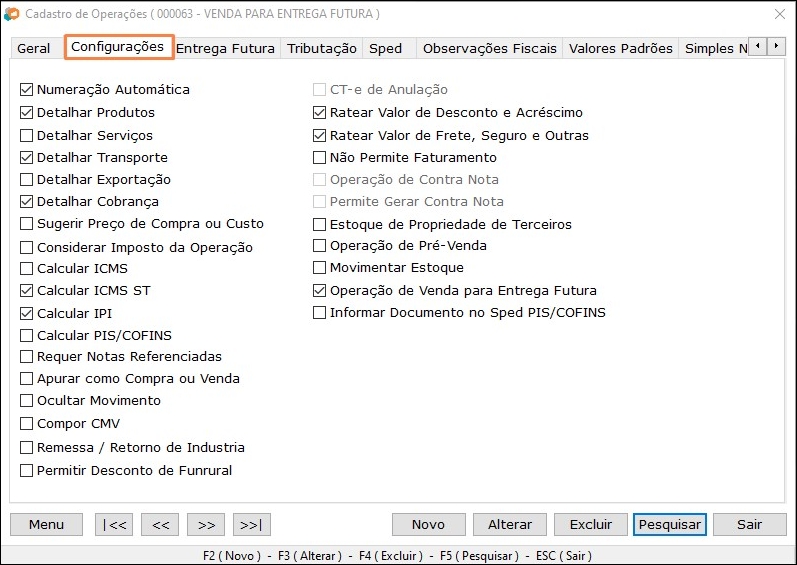The width and height of the screenshot is (797, 565).
Task: Click the Pesquisar button
Action: (670, 524)
